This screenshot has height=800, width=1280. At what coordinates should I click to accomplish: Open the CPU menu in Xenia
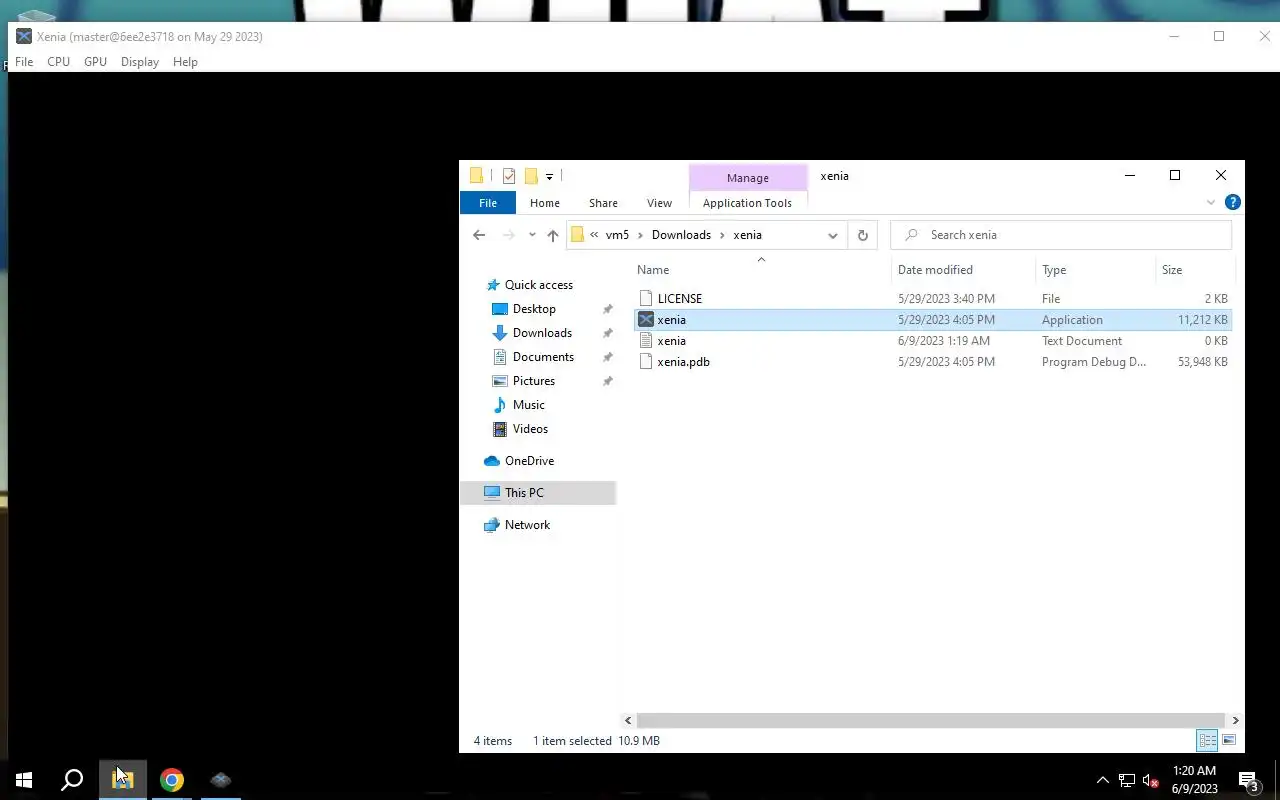[x=58, y=61]
